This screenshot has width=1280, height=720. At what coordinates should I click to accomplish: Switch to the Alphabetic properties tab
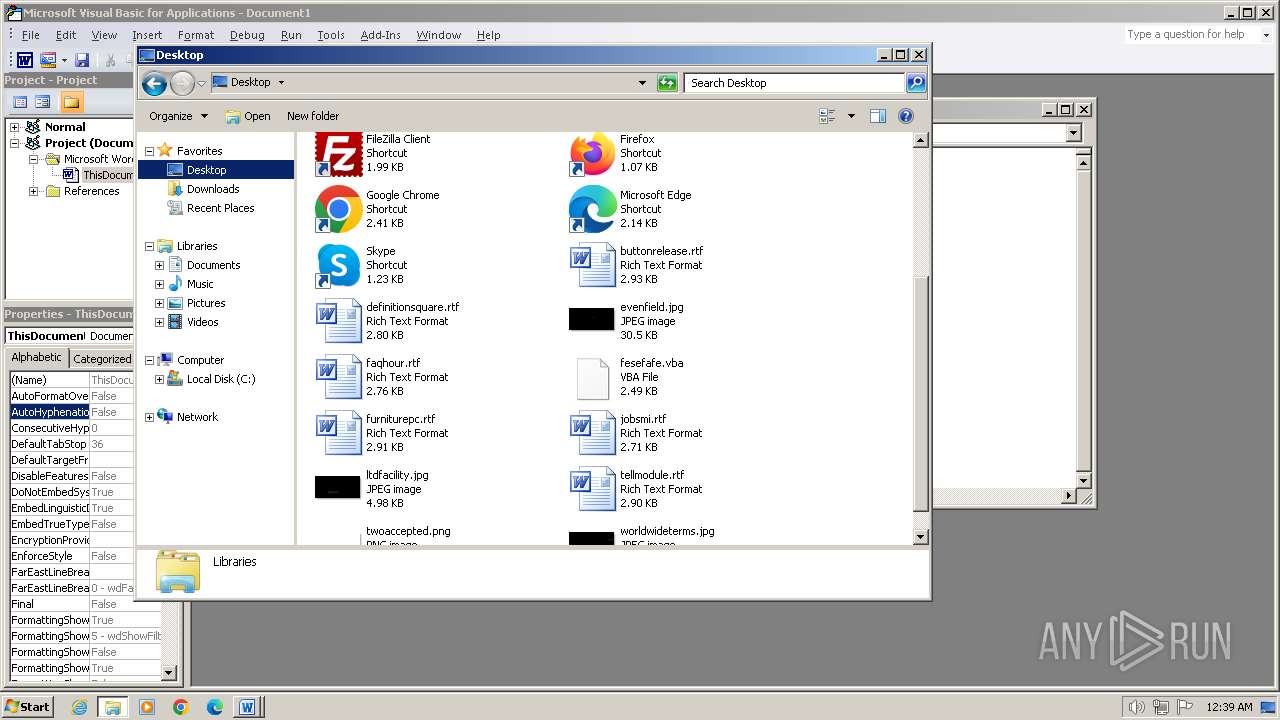tap(37, 358)
